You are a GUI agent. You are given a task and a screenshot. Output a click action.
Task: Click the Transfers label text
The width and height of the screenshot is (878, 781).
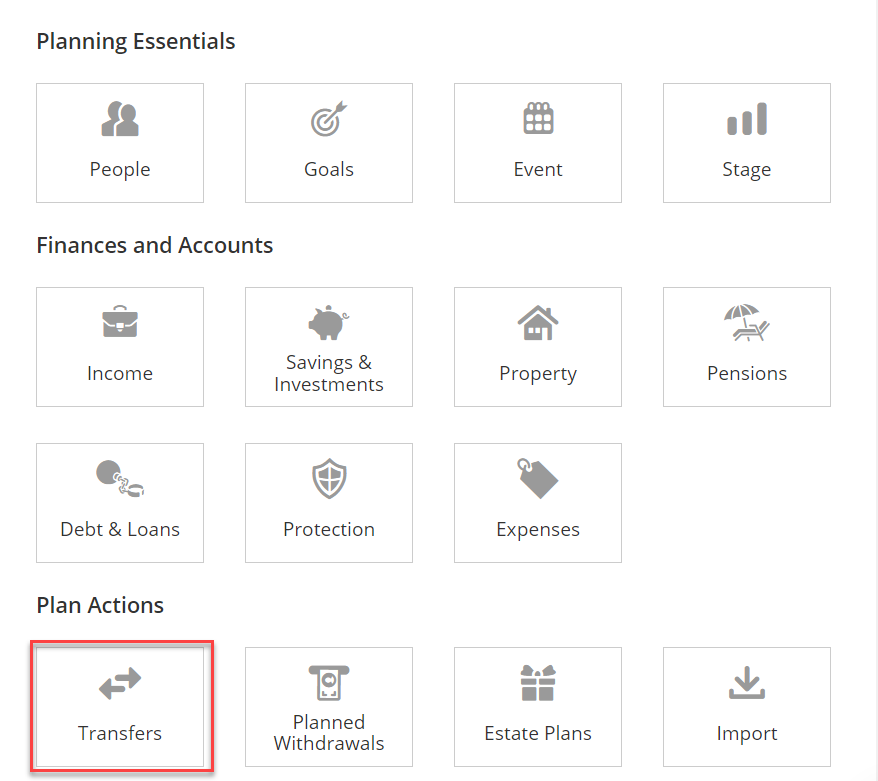point(120,733)
